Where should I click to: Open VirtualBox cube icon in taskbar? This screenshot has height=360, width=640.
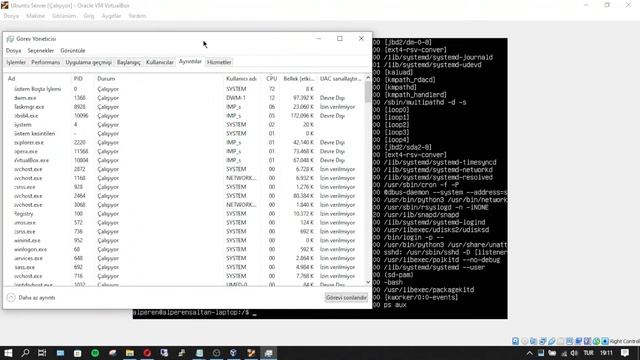click(x=233, y=353)
